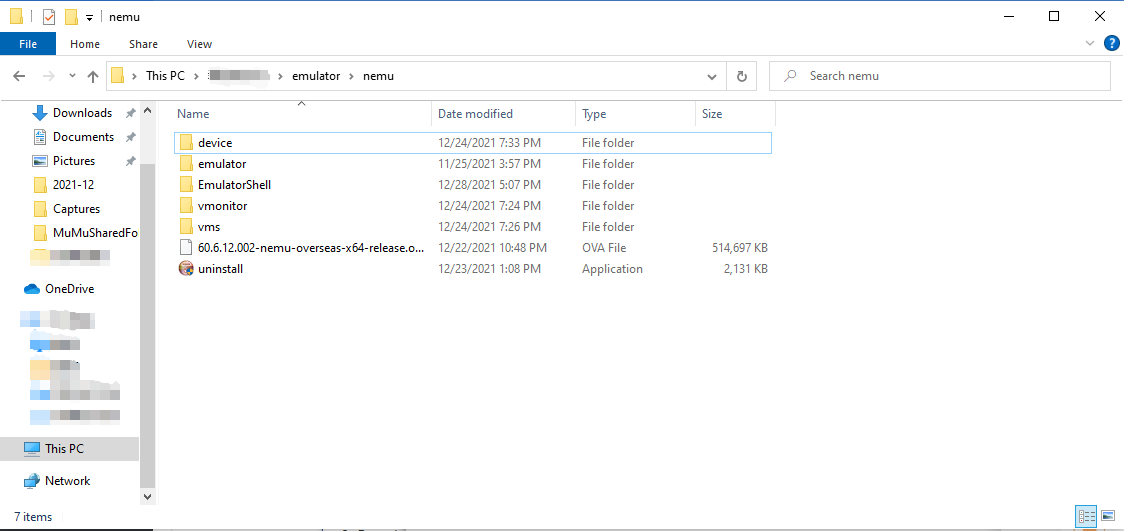Image resolution: width=1124 pixels, height=531 pixels.
Task: Select This PC in the navigation pane
Action: 64,449
